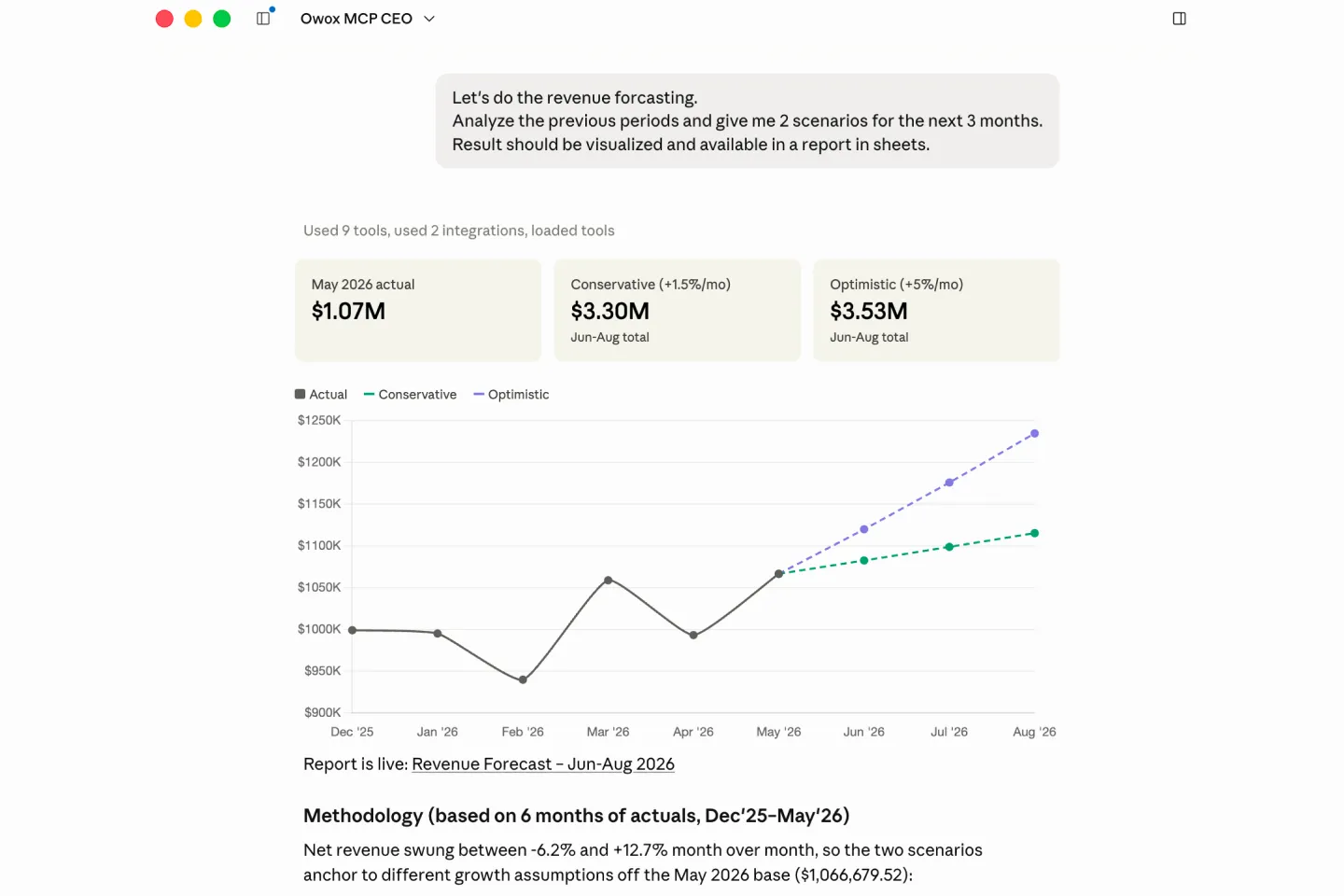
Task: Open the Revenue Forecast – Jun-Aug 2026 link
Action: tap(543, 764)
